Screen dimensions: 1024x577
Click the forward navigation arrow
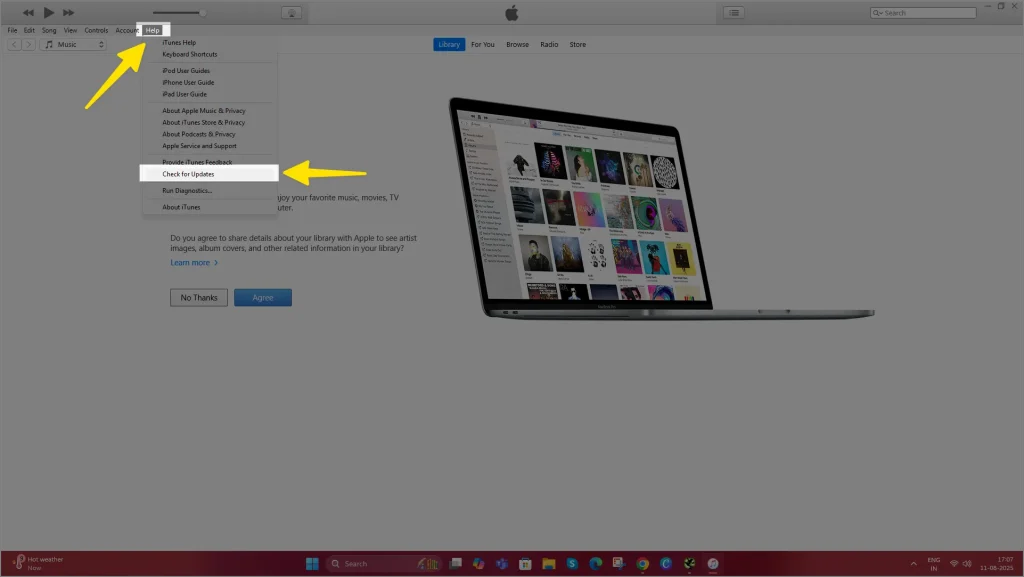pyautogui.click(x=28, y=45)
